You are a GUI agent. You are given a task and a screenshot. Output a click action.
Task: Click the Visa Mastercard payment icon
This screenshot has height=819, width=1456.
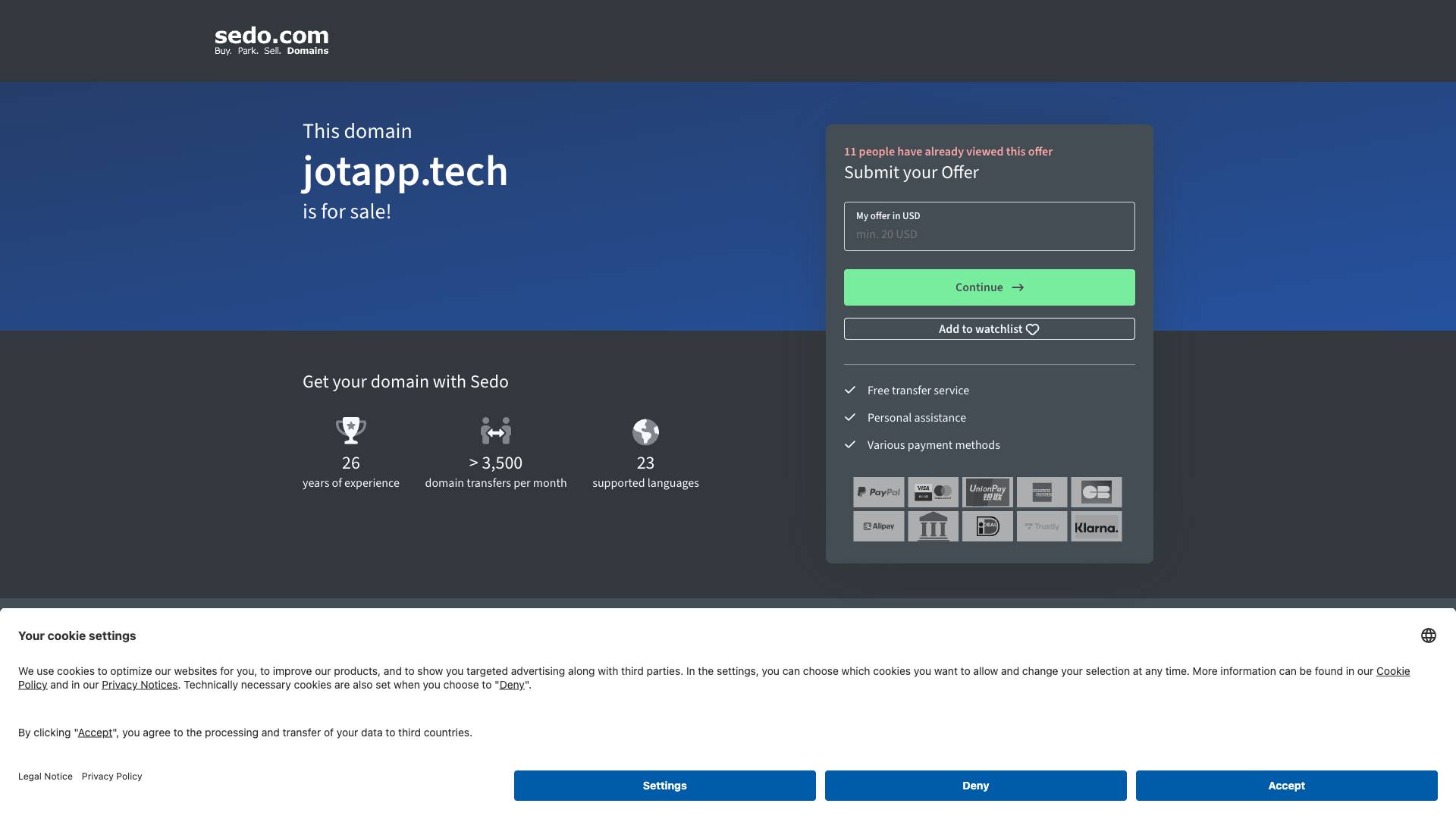click(933, 492)
